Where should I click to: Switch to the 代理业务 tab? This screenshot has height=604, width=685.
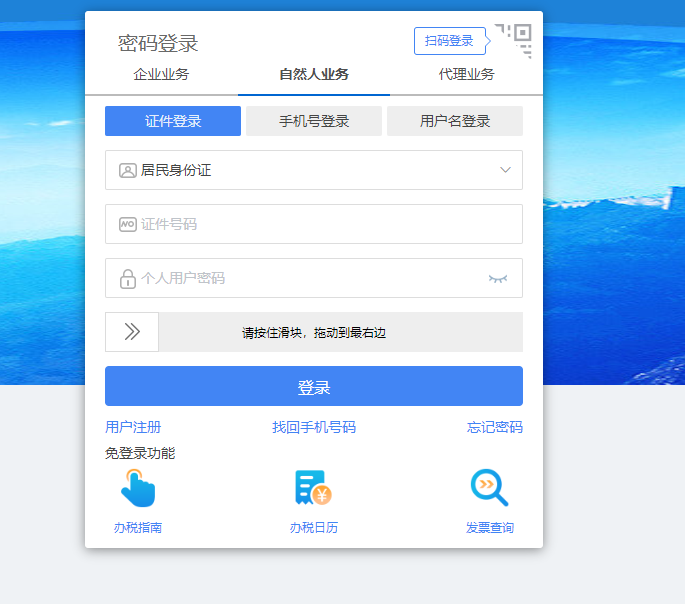click(x=467, y=74)
